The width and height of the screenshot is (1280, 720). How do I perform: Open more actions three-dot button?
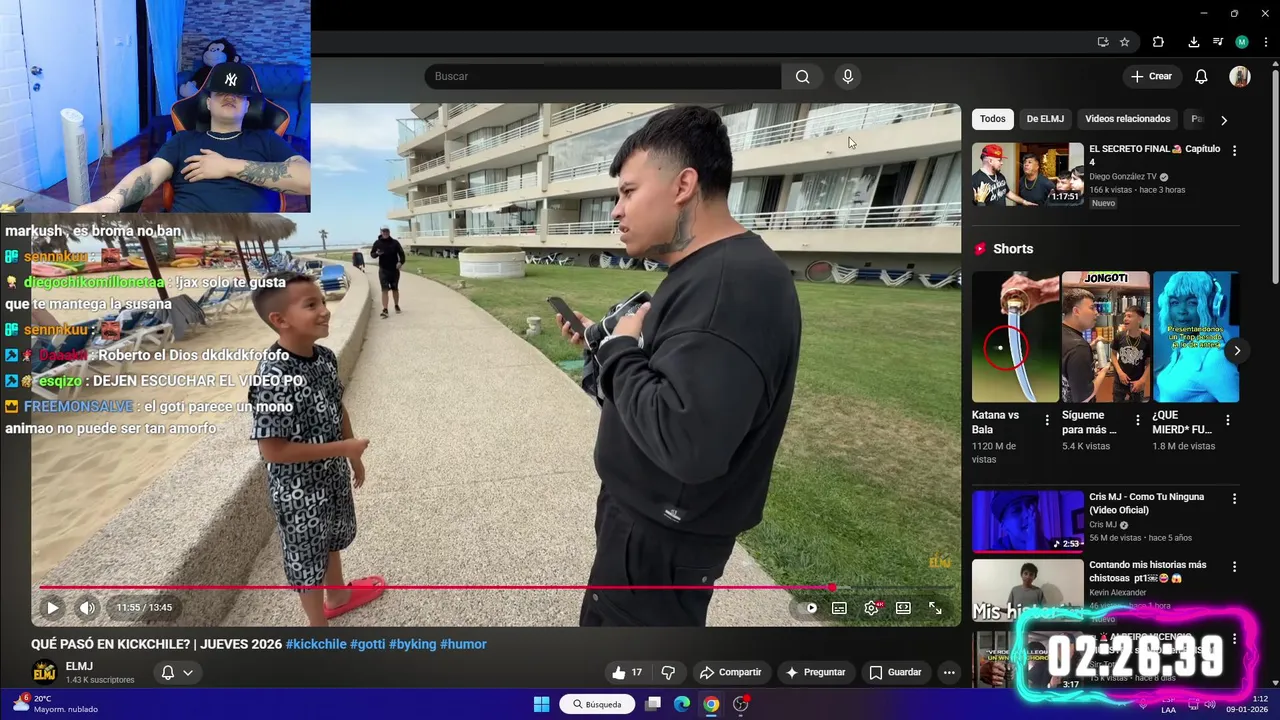point(949,672)
